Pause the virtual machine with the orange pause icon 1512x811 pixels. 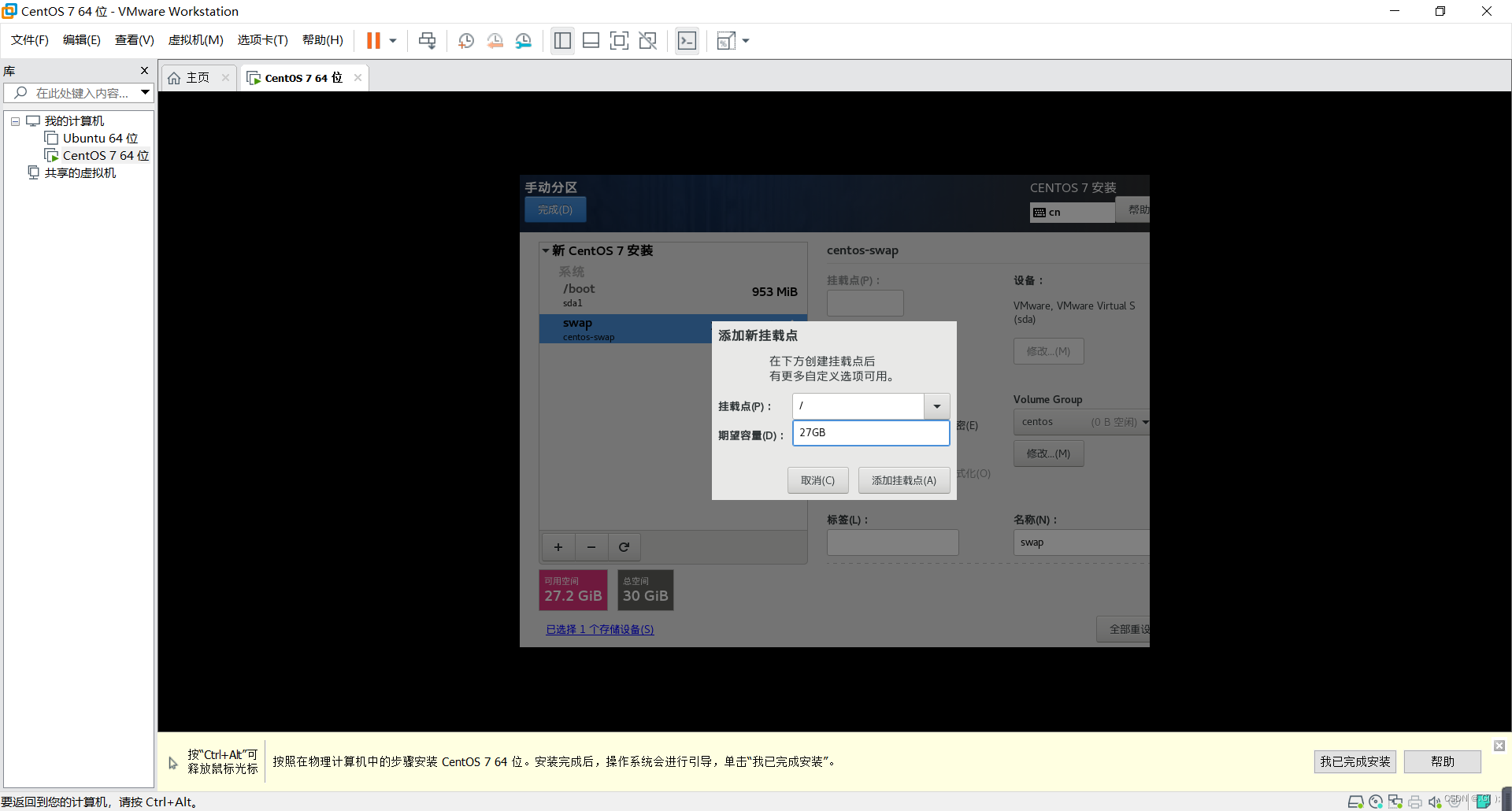pos(373,41)
